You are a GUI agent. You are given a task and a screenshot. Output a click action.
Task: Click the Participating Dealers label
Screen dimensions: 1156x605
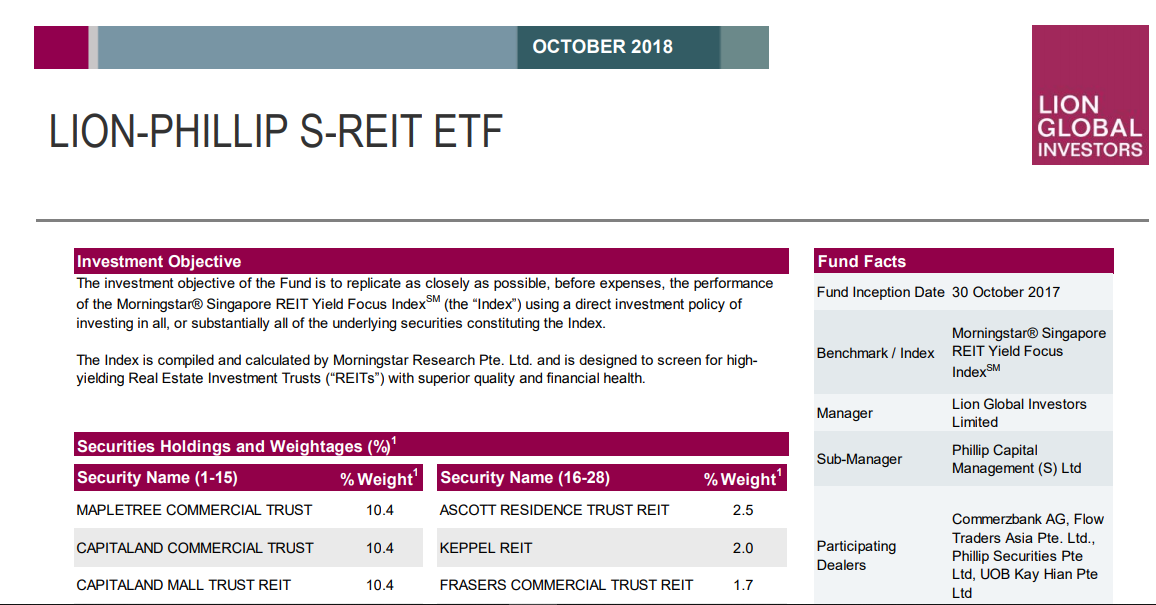tap(856, 555)
